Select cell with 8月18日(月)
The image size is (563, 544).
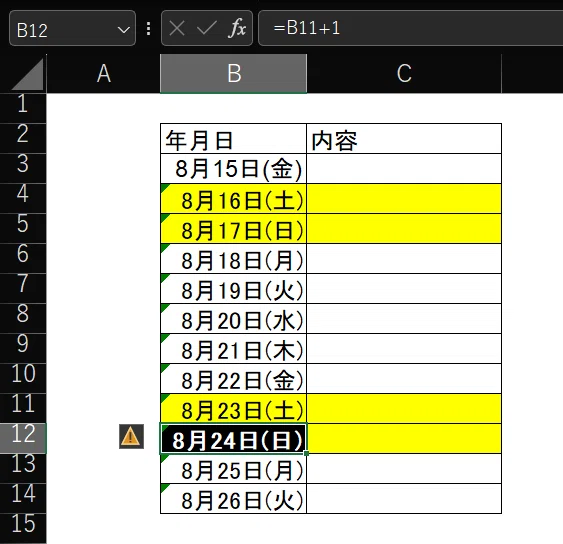(233, 259)
